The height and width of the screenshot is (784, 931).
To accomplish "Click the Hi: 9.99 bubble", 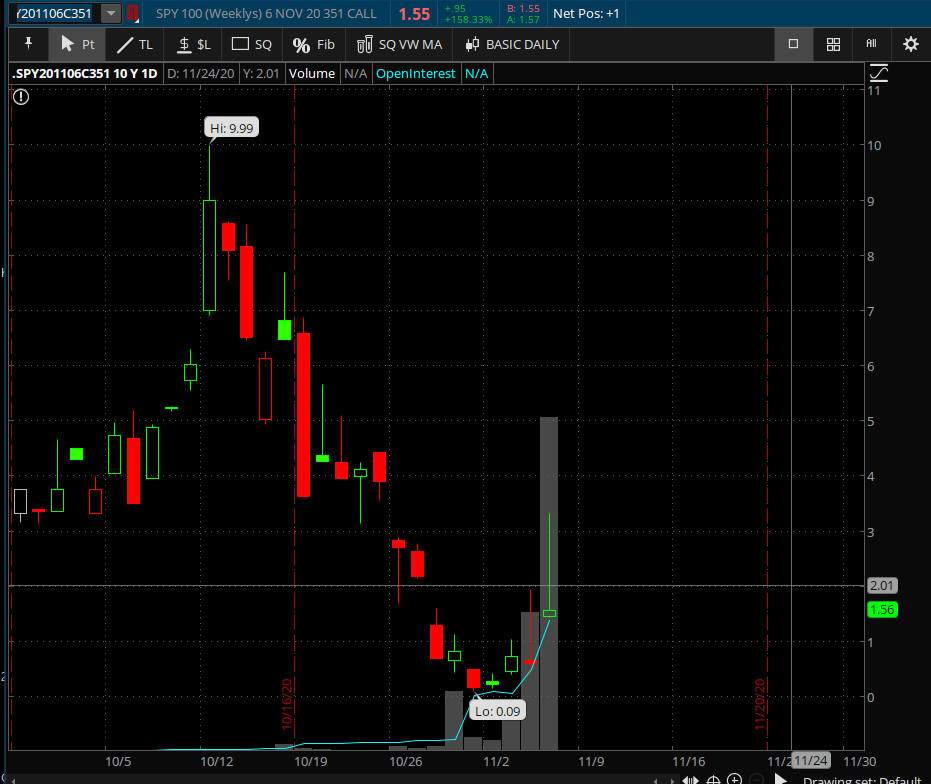I will pos(232,128).
